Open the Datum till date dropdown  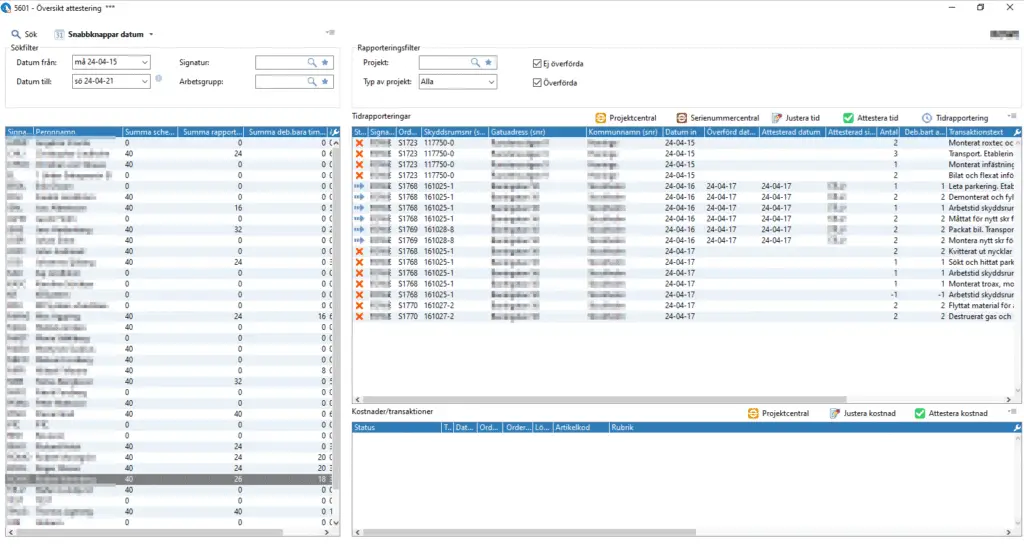pos(145,81)
